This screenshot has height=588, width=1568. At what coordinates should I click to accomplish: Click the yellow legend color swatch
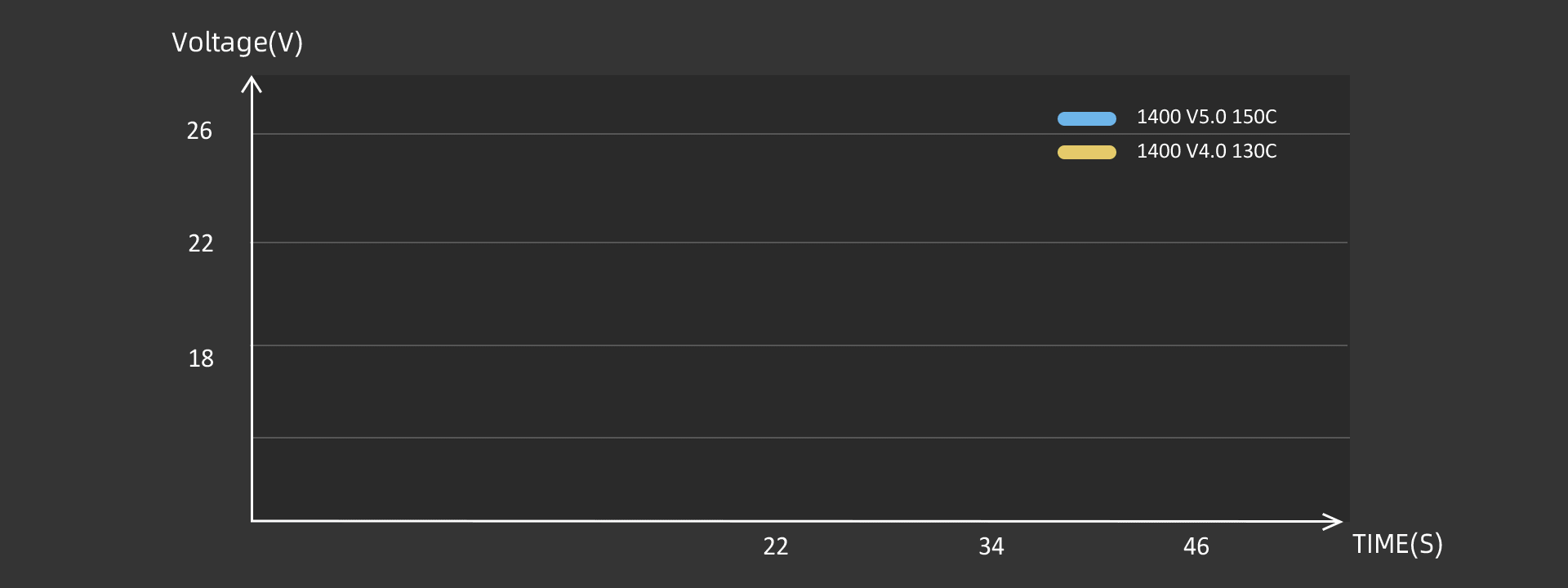tap(1086, 152)
